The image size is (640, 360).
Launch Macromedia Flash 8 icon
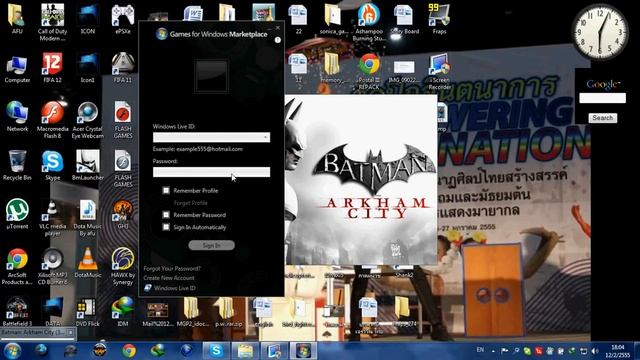pyautogui.click(x=52, y=120)
